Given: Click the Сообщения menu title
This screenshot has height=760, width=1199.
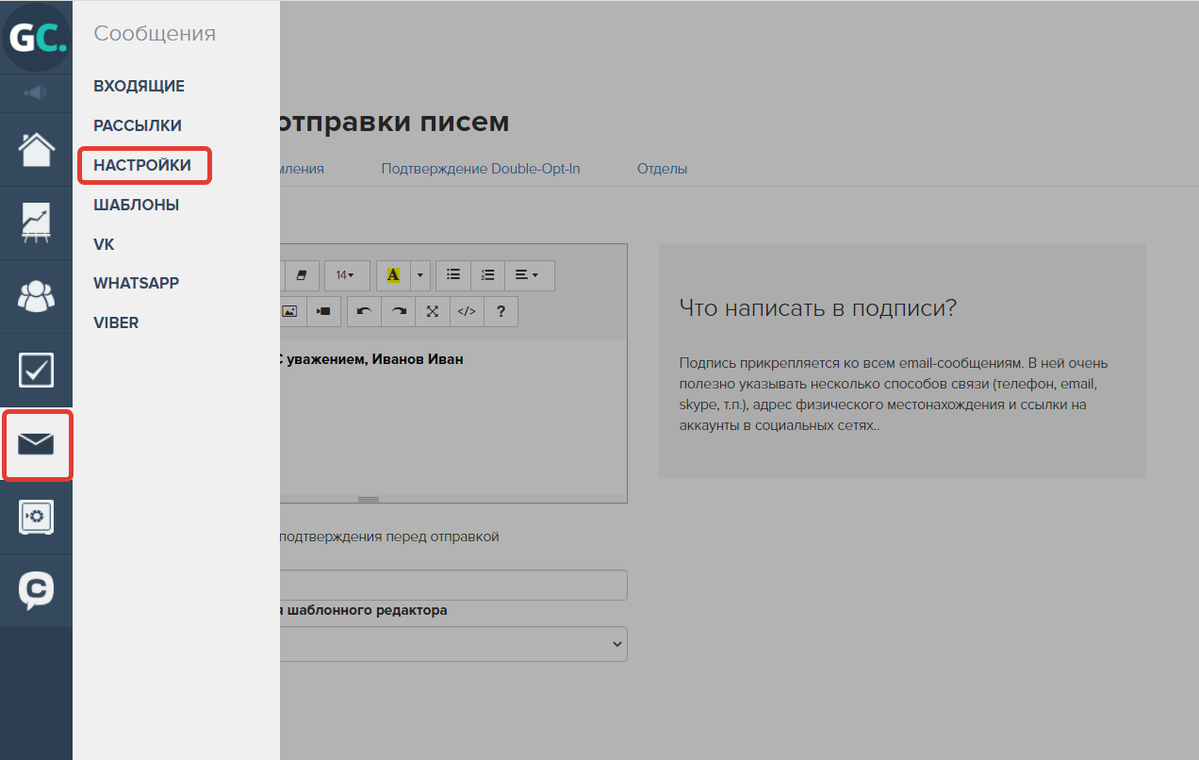Looking at the screenshot, I should (x=154, y=34).
